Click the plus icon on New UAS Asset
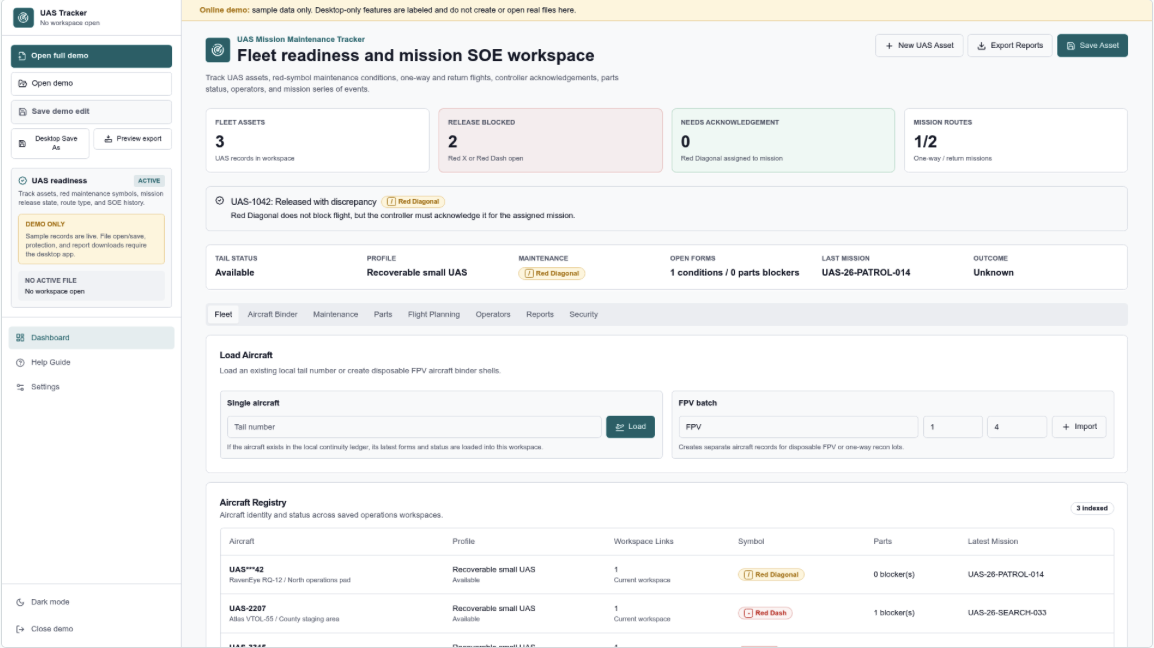The image size is (1154, 648). (889, 46)
